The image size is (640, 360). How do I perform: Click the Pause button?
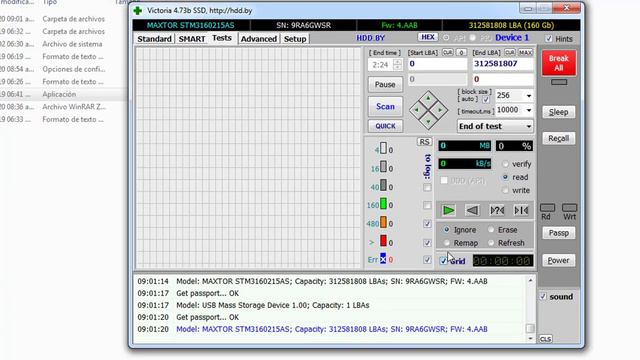click(385, 84)
